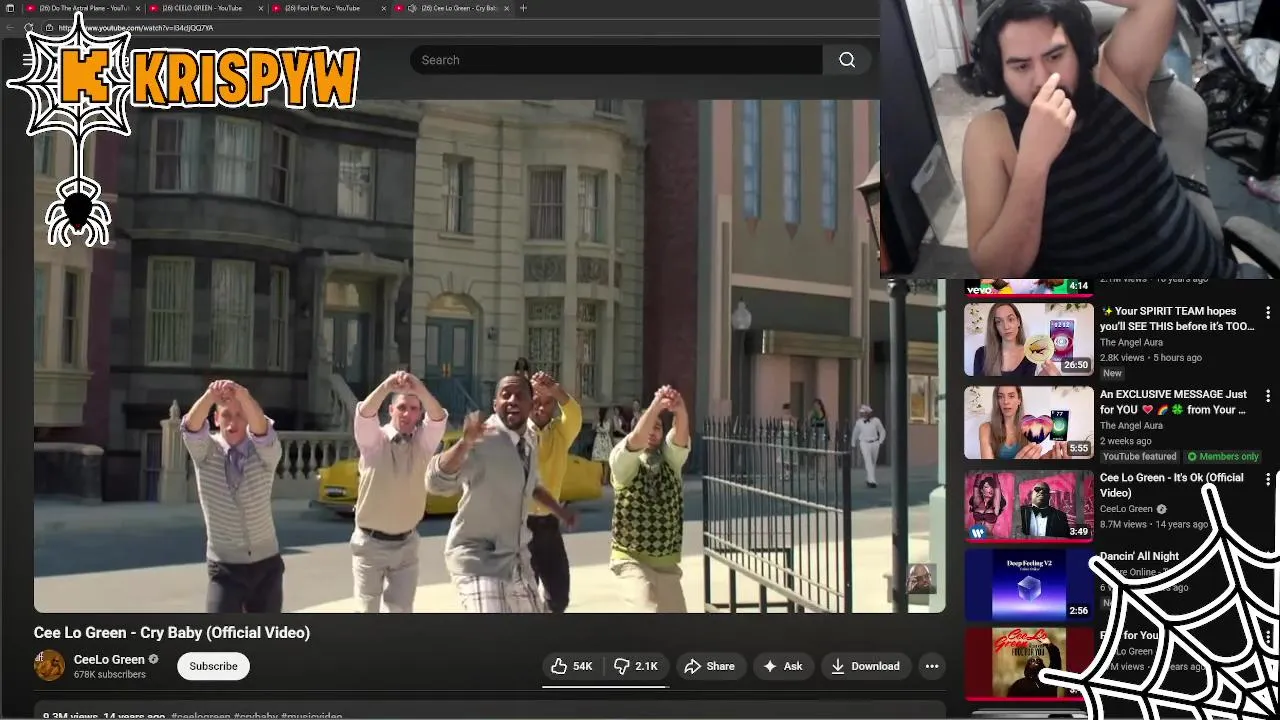Open 4:14 vevo thumbnail at sidebar top
1280x720 pixels.
click(x=1028, y=287)
